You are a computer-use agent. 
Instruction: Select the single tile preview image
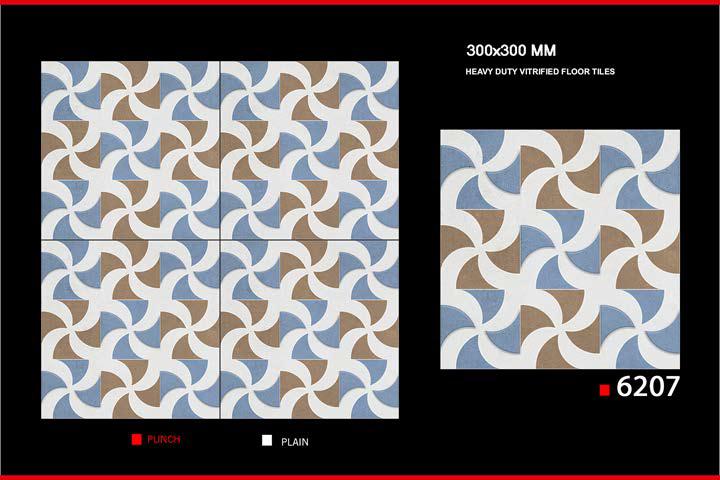pos(560,249)
